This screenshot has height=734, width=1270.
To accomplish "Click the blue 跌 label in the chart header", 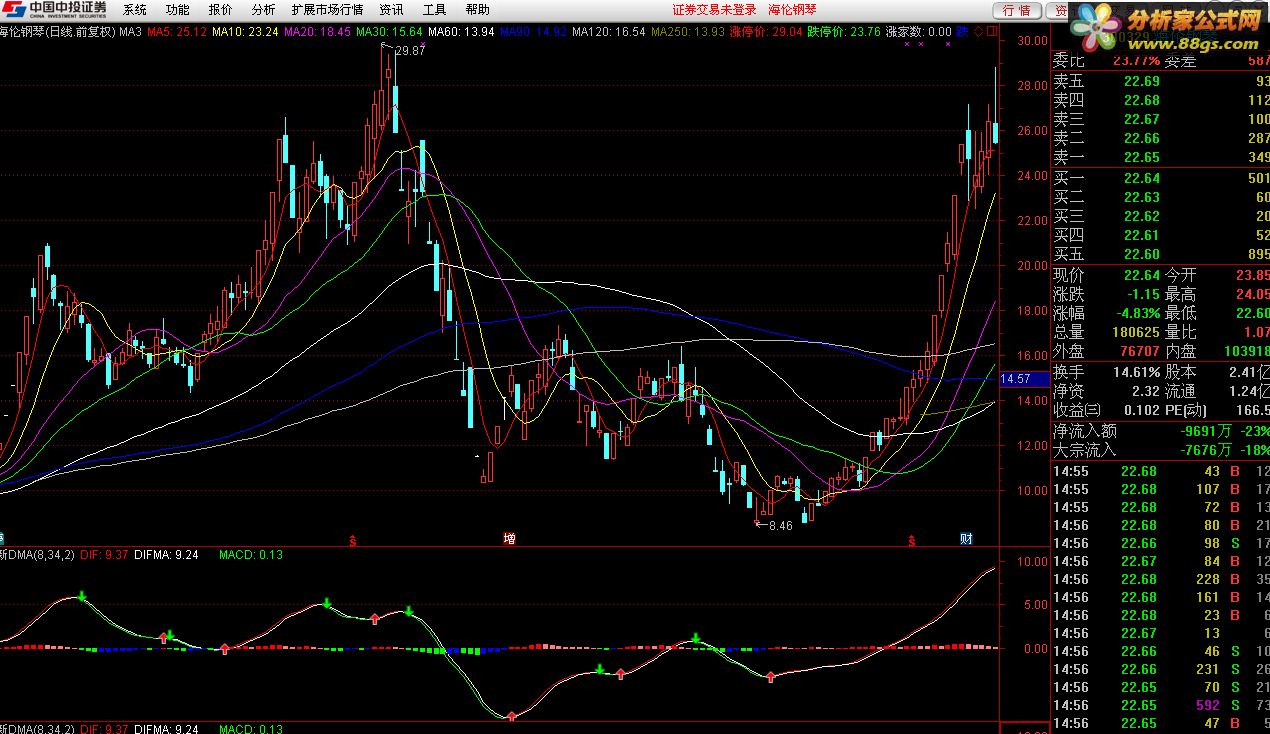I will [x=962, y=32].
